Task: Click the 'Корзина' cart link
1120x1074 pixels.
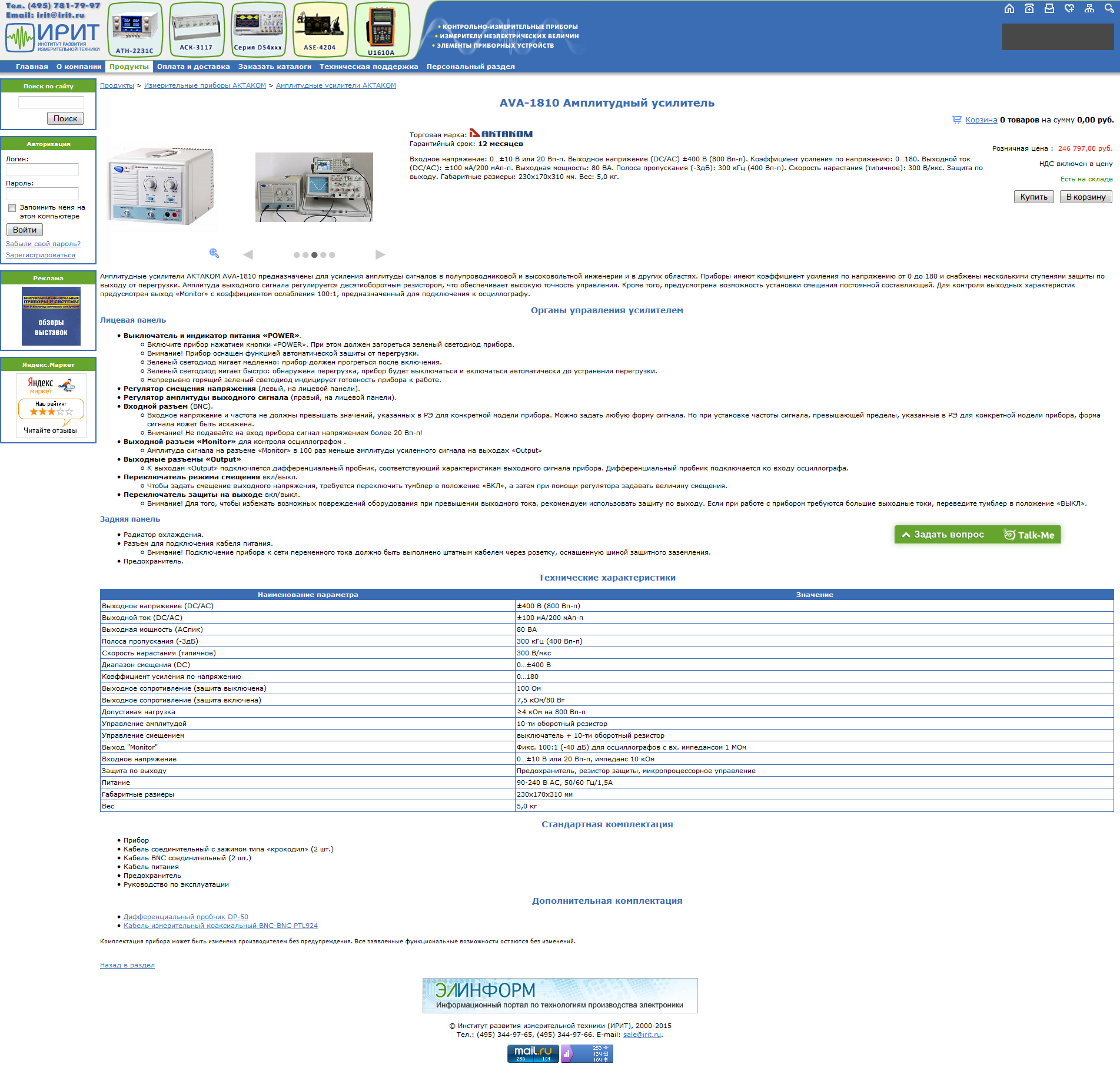Action: (x=981, y=120)
